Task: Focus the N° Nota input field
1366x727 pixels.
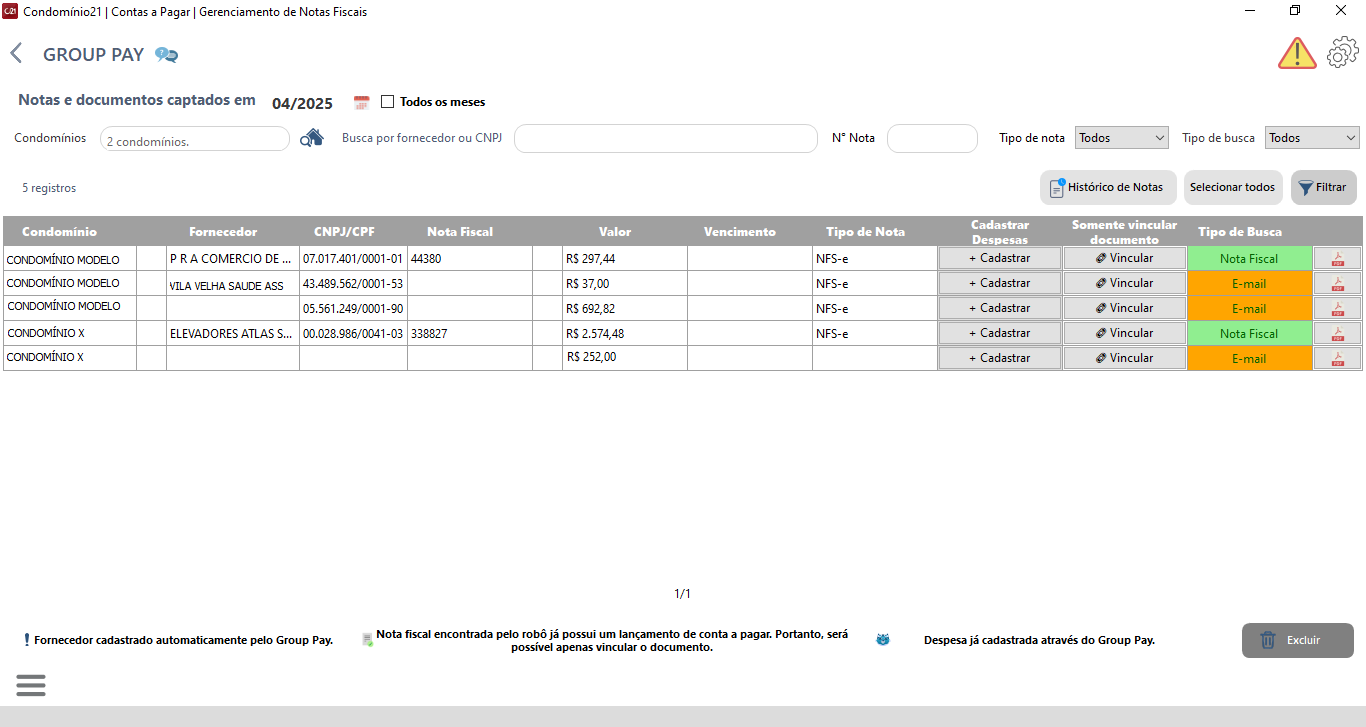Action: click(x=932, y=139)
